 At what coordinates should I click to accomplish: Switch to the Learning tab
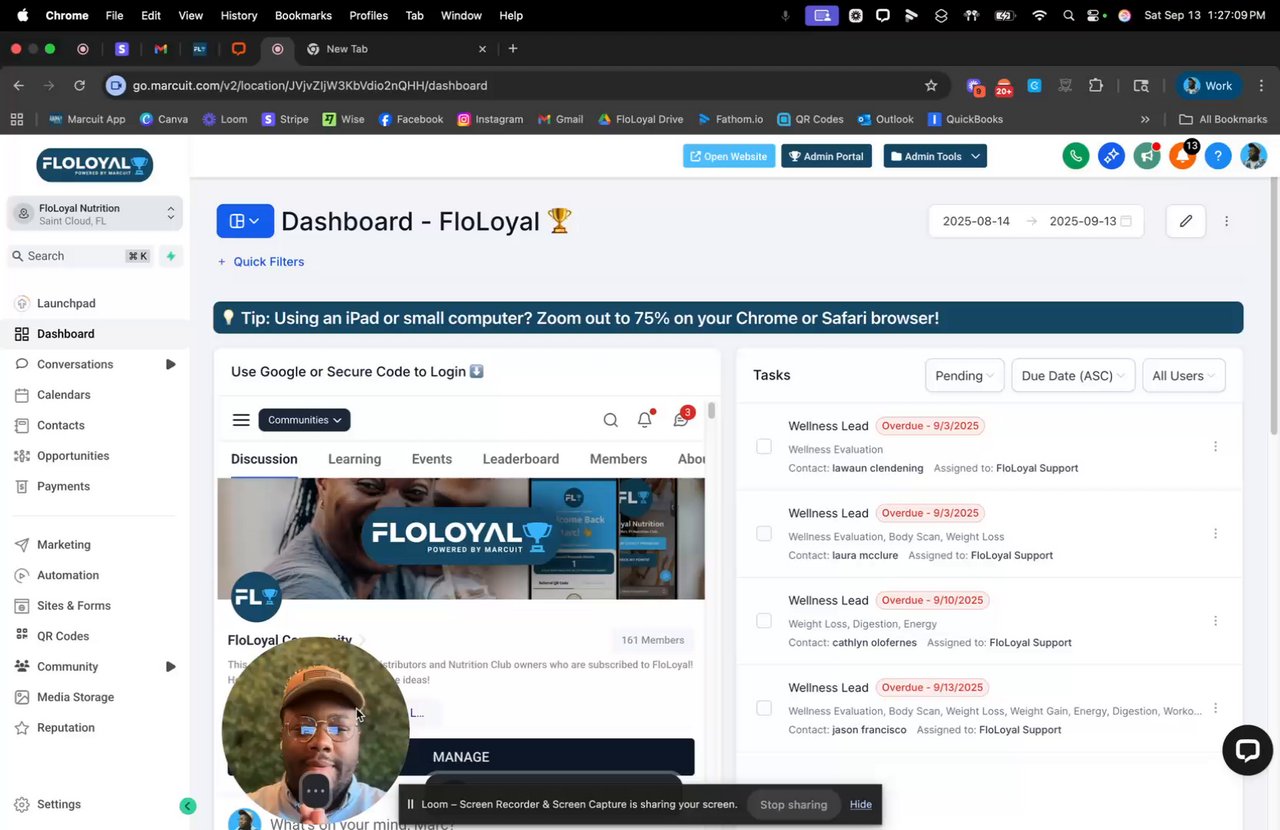click(x=354, y=459)
